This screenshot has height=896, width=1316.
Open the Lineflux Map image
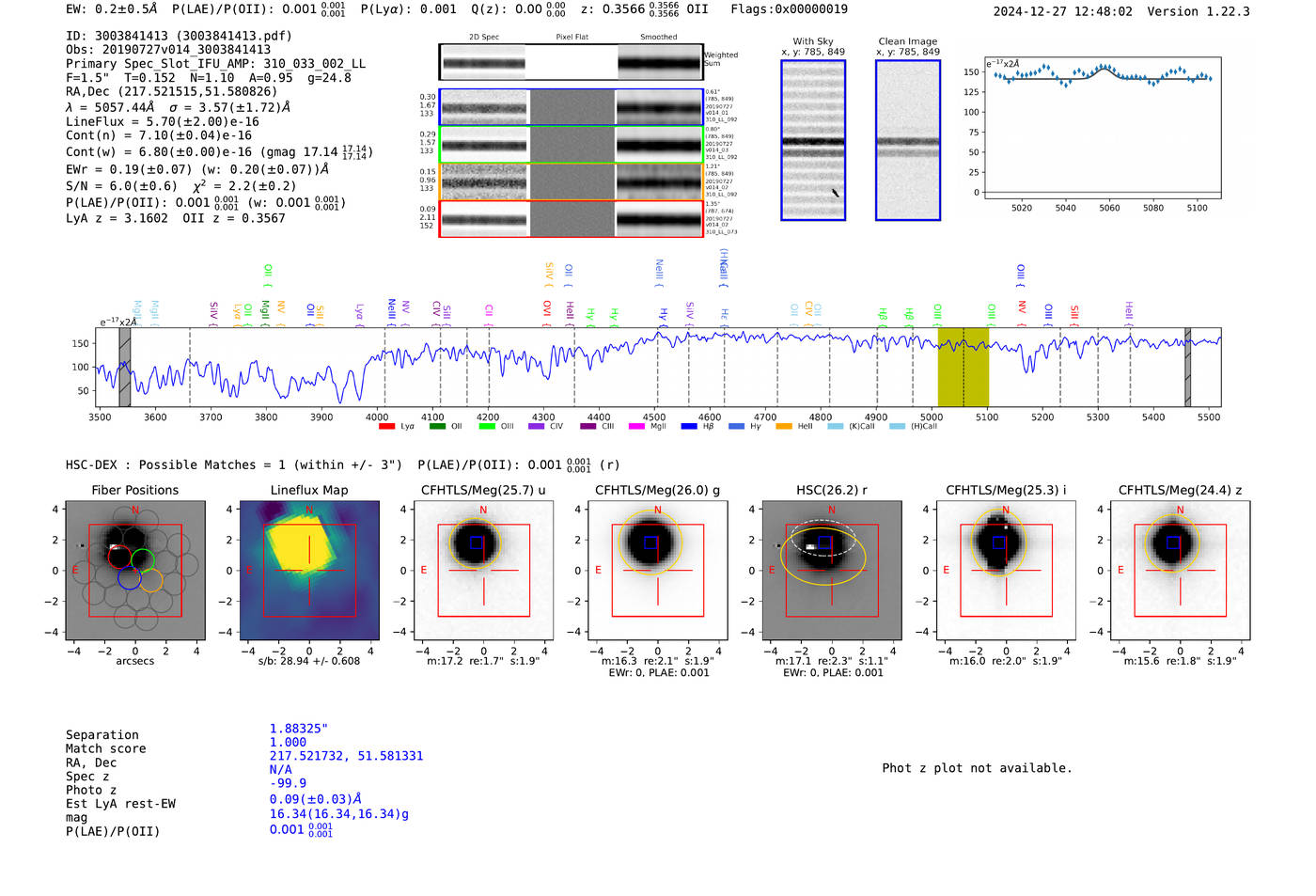[x=309, y=570]
